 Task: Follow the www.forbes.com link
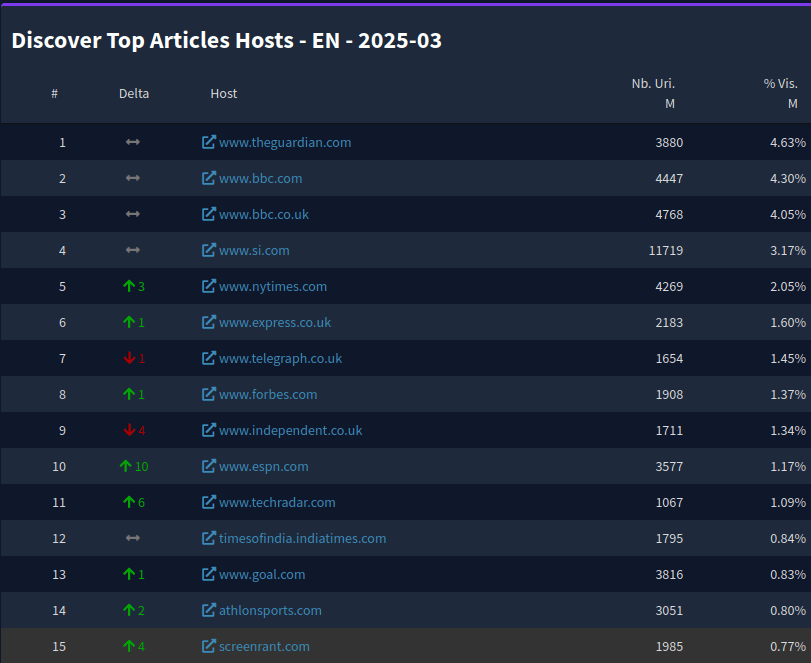click(x=268, y=395)
